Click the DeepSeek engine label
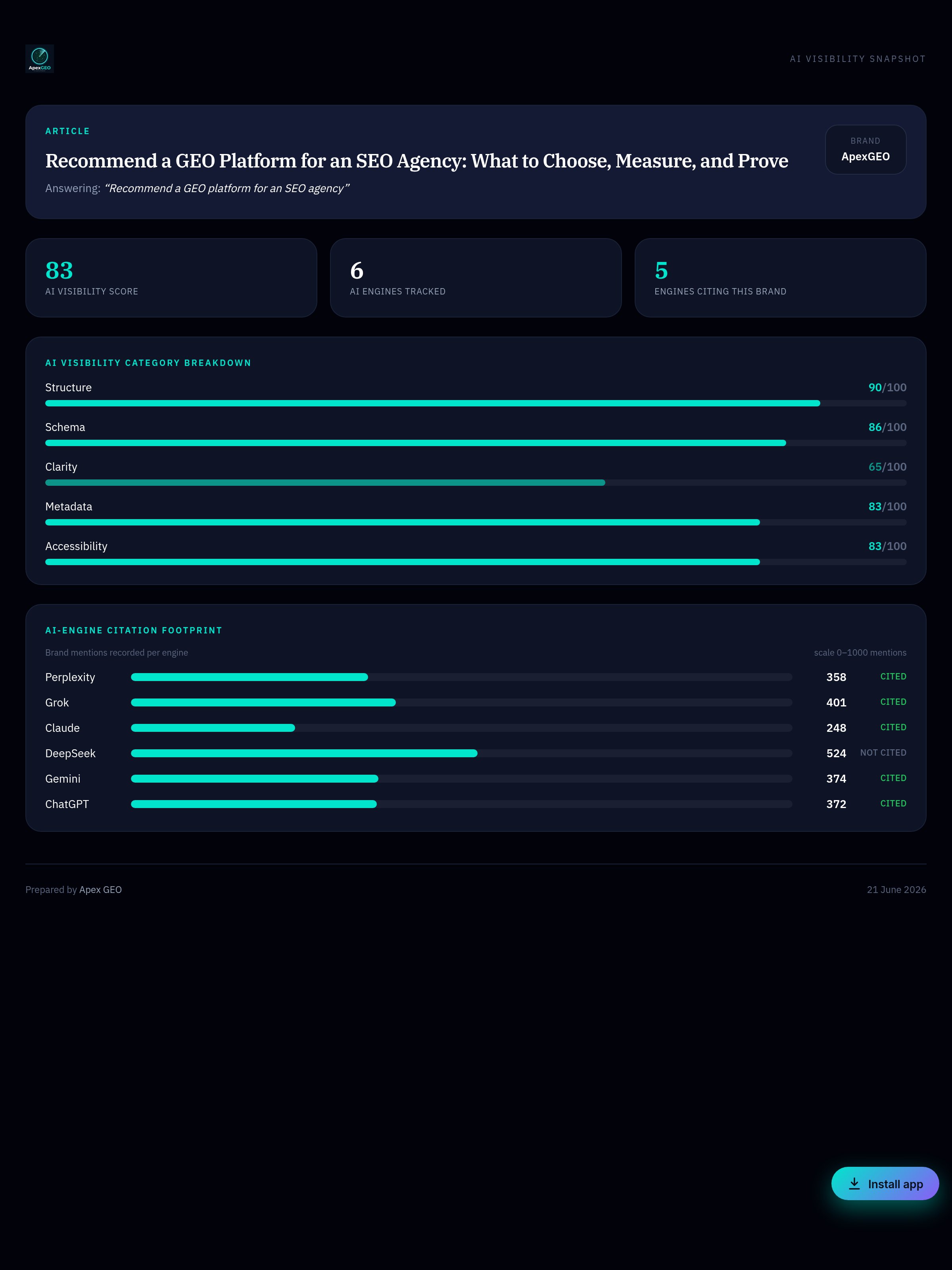The image size is (952, 1270). click(71, 753)
